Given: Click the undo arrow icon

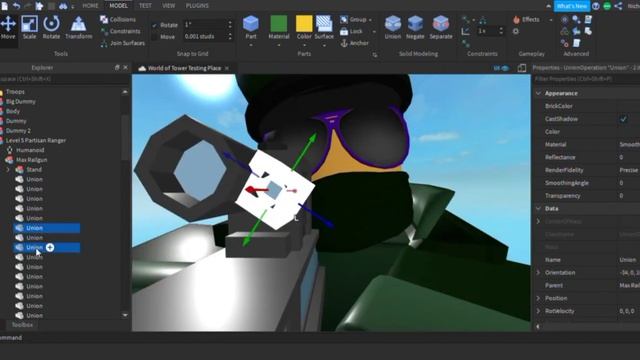Looking at the screenshot, I should coord(16,6).
